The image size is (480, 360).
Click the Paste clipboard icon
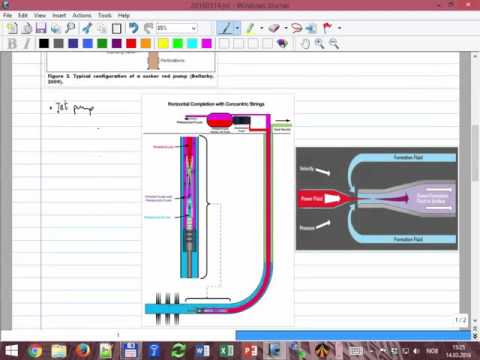click(116, 28)
